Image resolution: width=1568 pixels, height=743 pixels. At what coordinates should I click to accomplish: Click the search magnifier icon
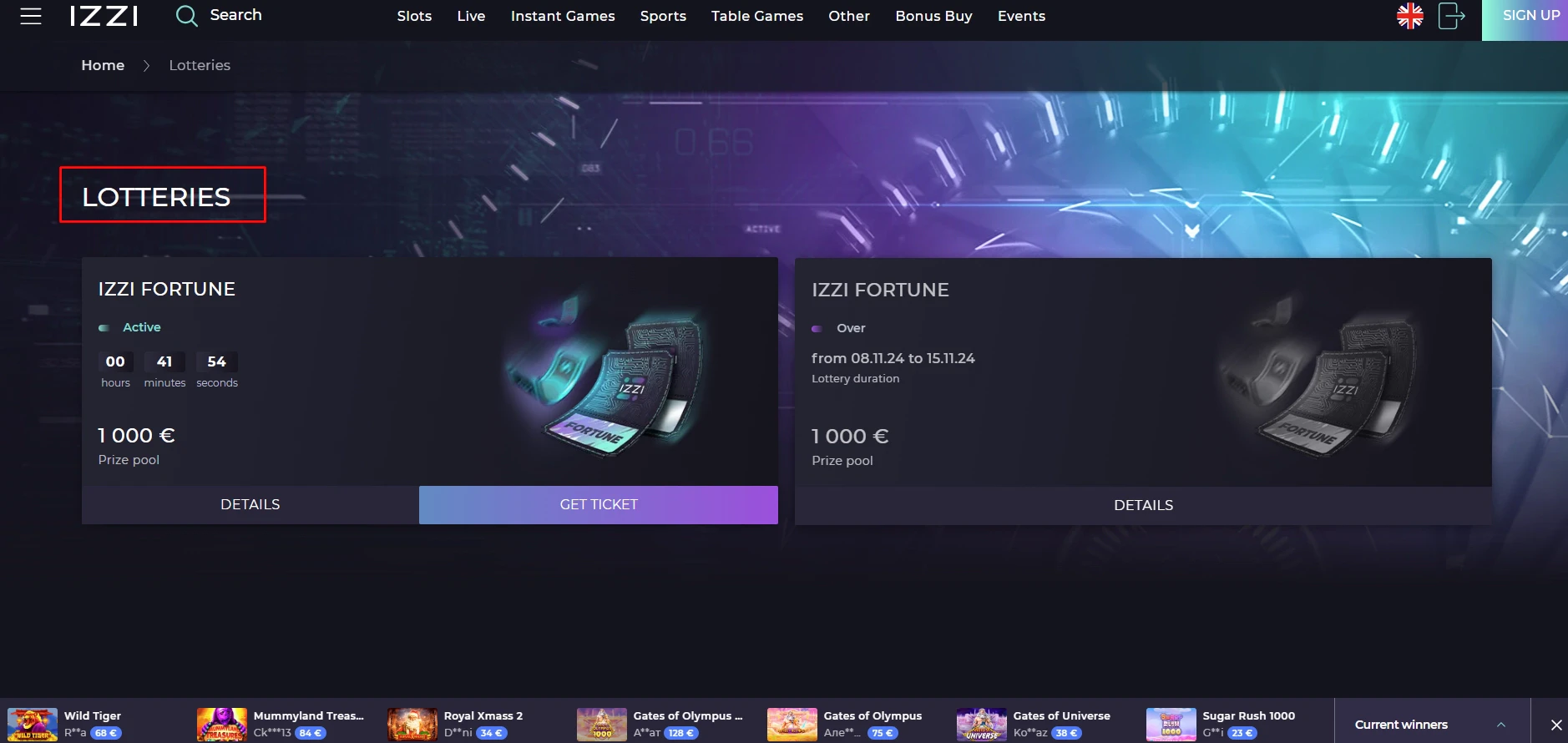(186, 16)
